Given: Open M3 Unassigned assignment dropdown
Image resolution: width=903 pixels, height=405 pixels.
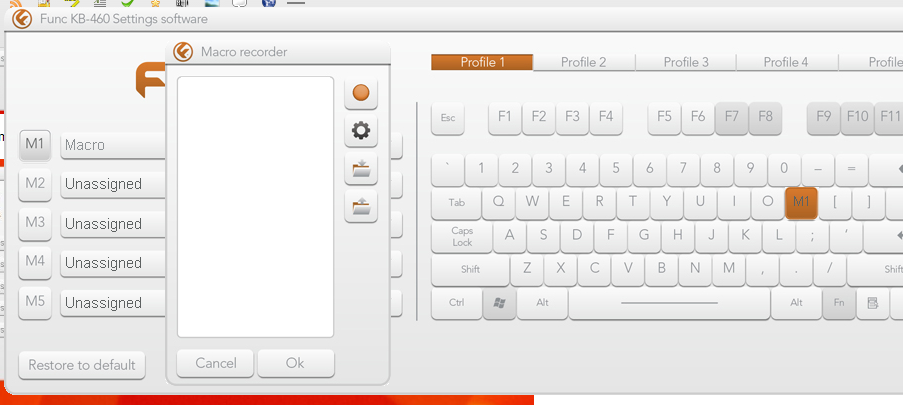Looking at the screenshot, I should click(x=113, y=224).
